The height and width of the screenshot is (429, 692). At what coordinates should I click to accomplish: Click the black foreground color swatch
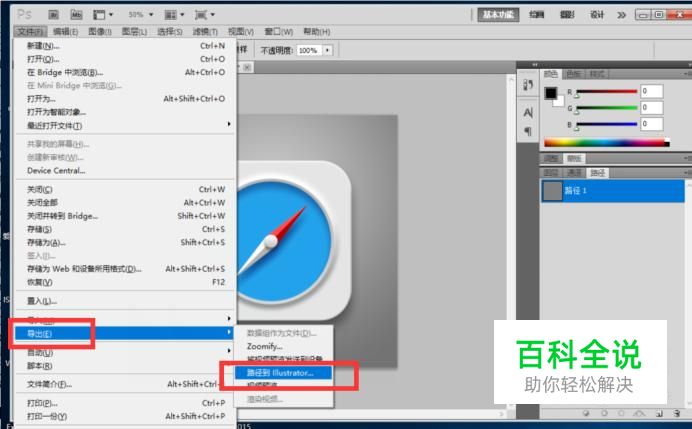[x=550, y=93]
